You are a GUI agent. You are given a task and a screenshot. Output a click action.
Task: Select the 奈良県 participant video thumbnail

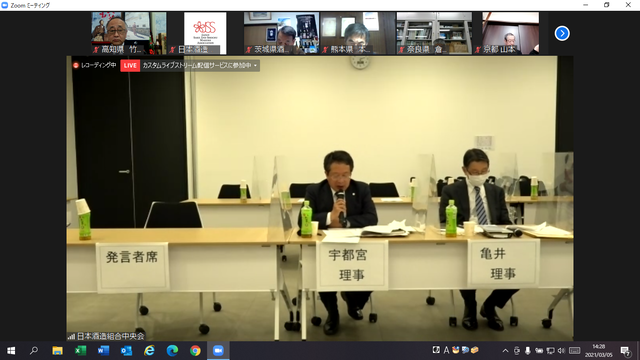tap(434, 33)
